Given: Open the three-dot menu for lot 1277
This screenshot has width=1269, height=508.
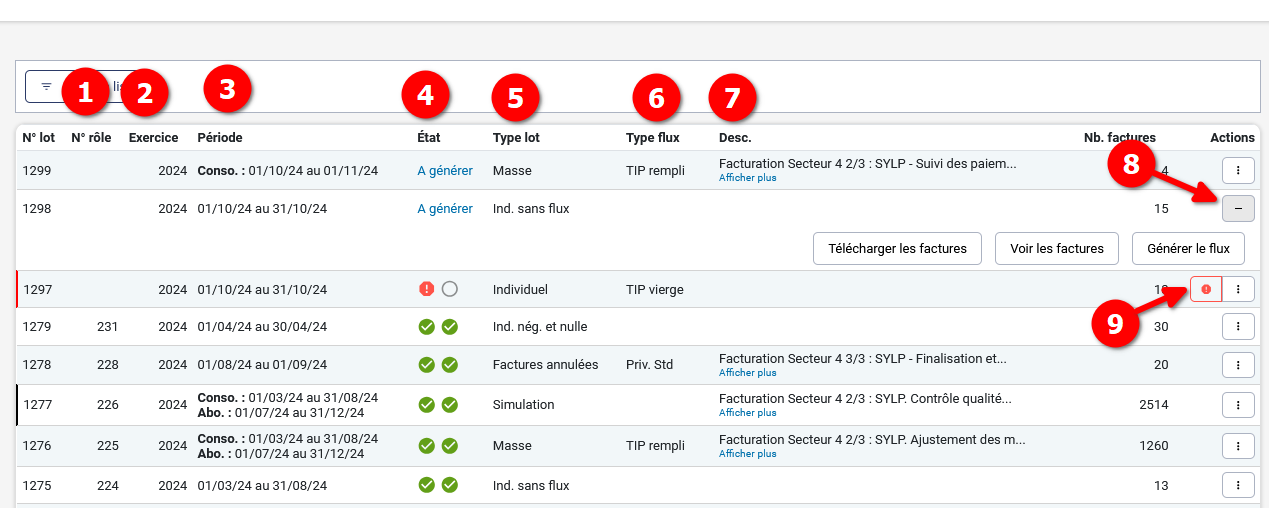Looking at the screenshot, I should click(x=1238, y=405).
